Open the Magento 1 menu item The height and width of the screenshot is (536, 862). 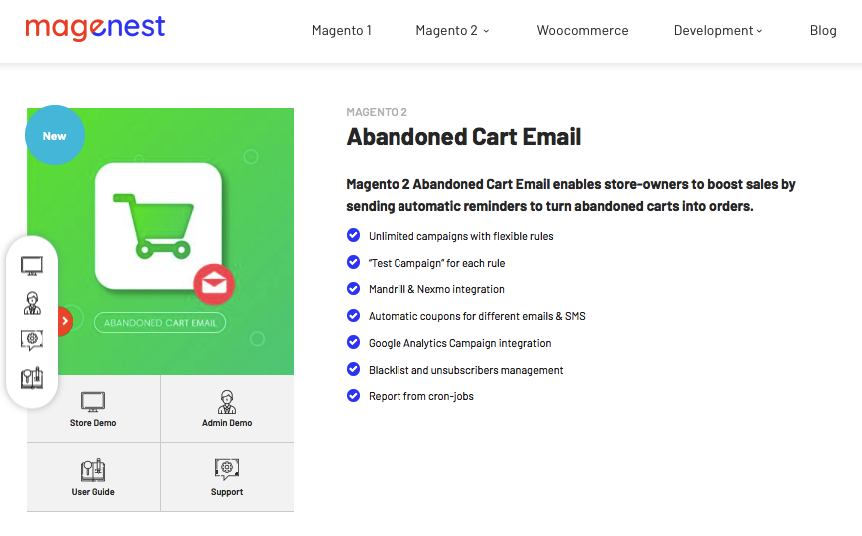pos(342,30)
